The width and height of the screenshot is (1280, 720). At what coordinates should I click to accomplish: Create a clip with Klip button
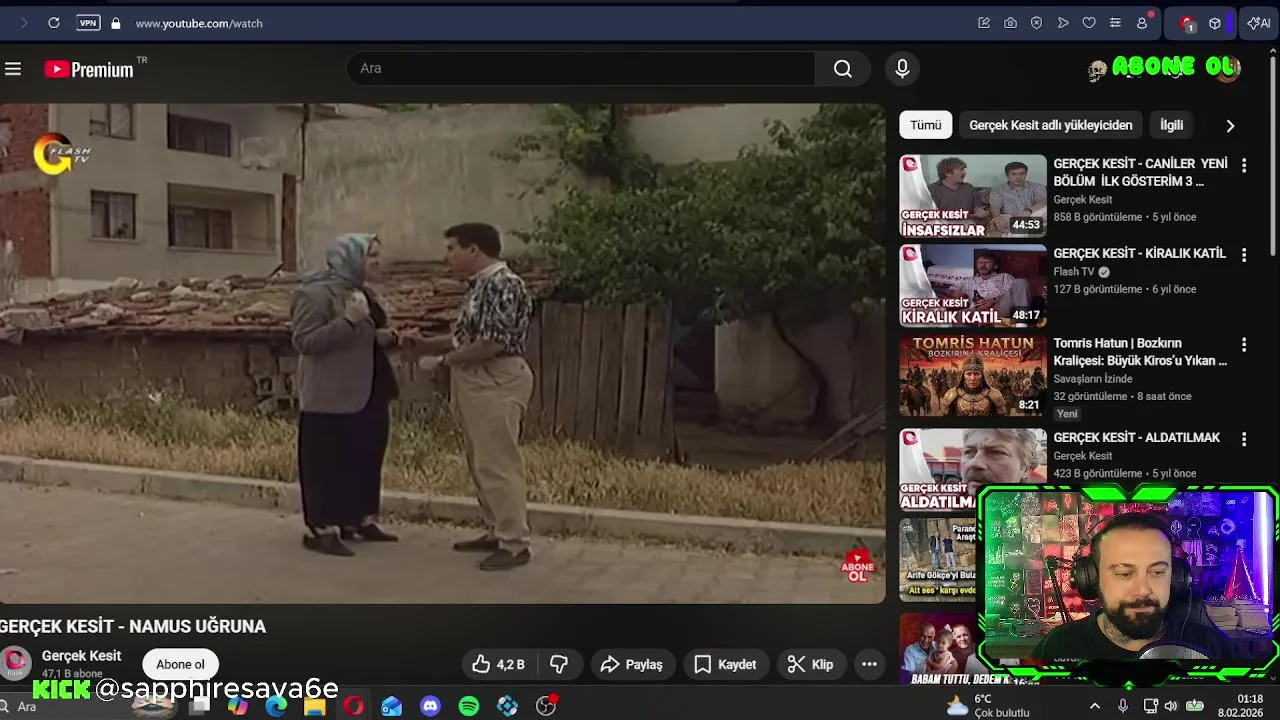(x=810, y=664)
